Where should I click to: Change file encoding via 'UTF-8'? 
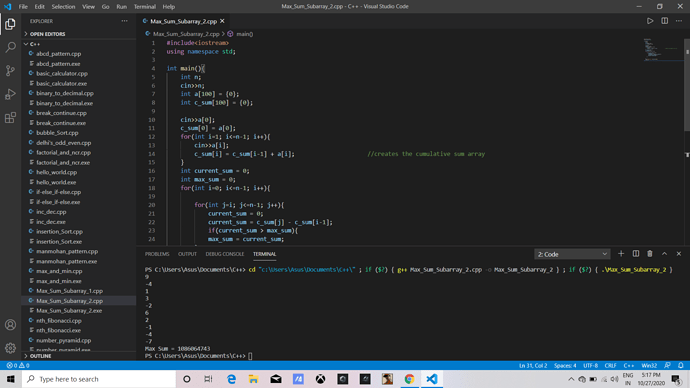[590, 365]
